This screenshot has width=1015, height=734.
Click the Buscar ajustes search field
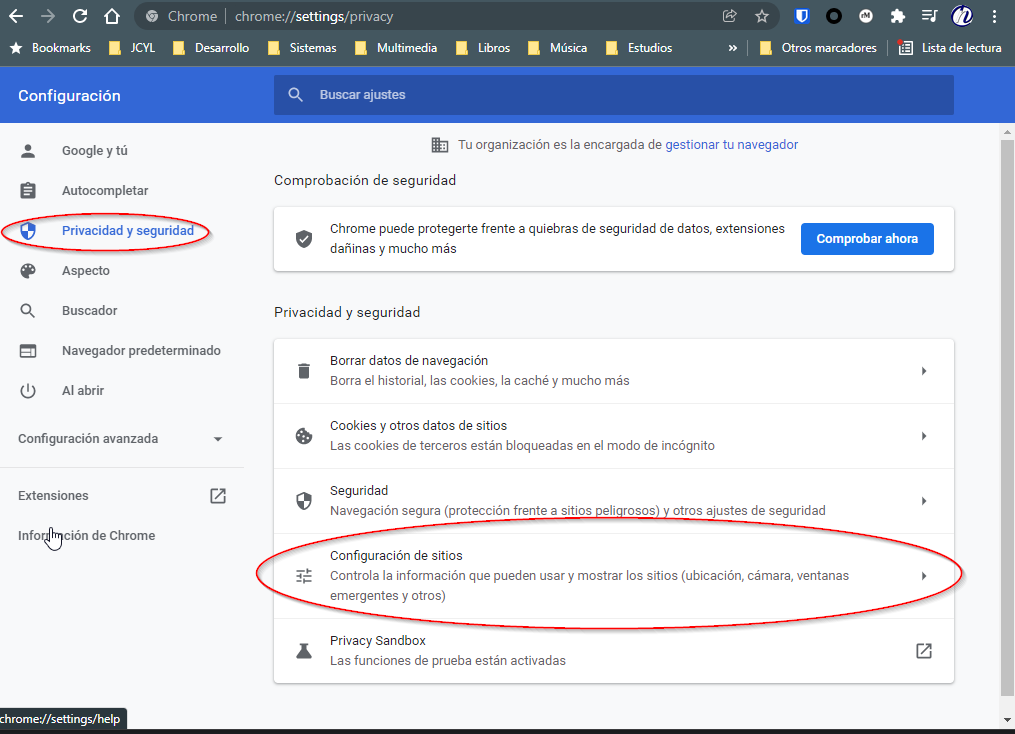[614, 95]
